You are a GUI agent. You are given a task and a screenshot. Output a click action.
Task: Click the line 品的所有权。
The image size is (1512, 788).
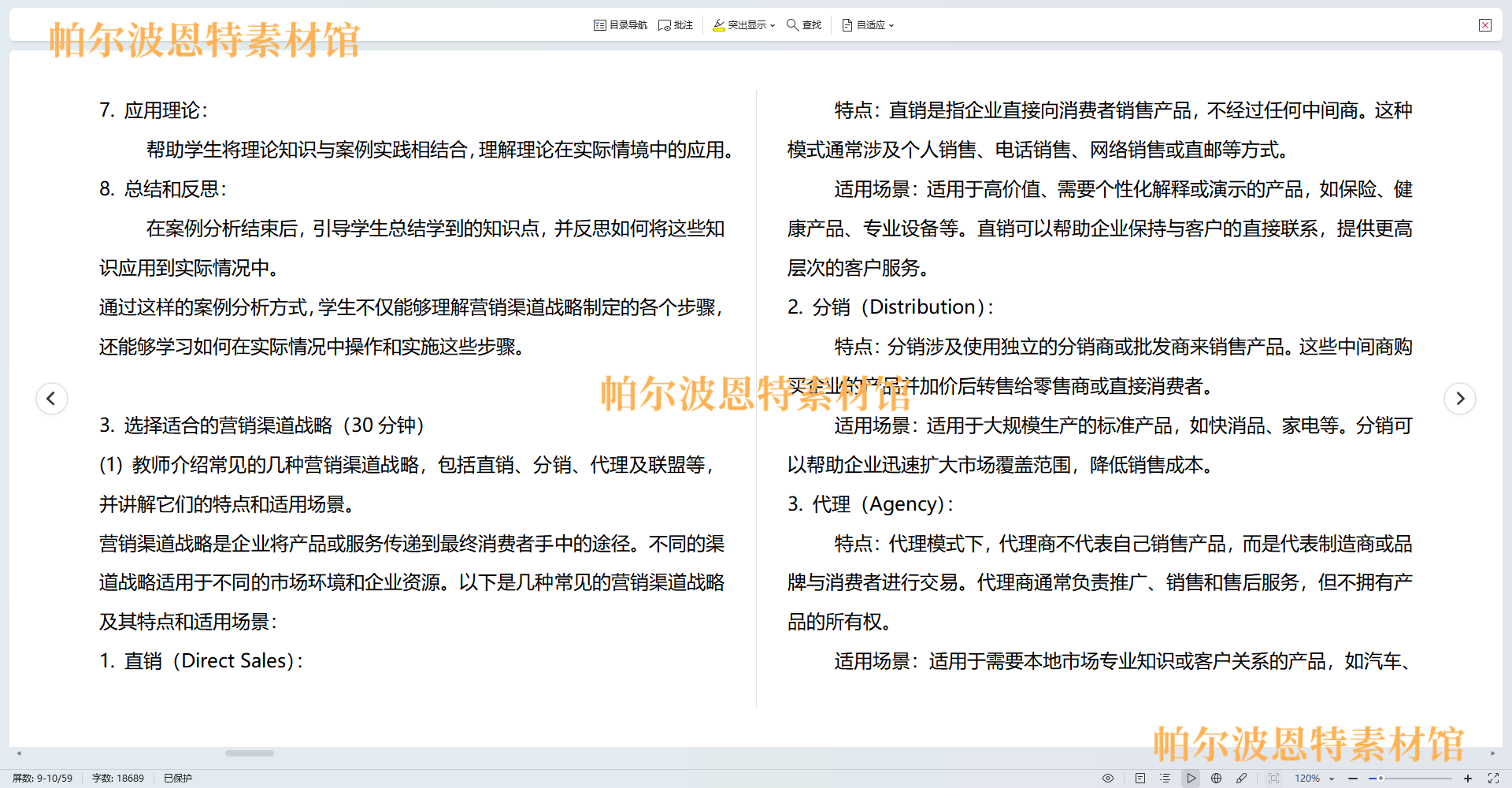coord(840,622)
